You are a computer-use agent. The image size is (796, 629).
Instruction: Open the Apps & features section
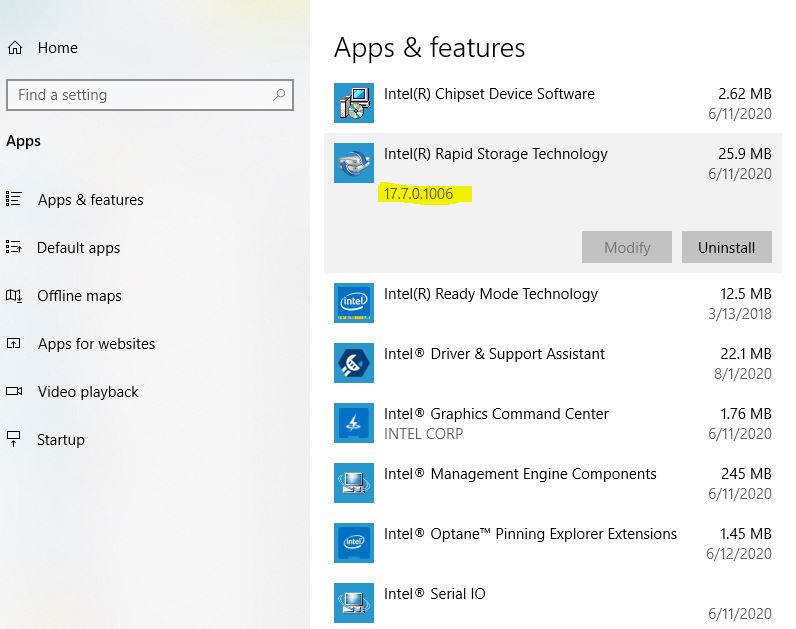point(90,200)
